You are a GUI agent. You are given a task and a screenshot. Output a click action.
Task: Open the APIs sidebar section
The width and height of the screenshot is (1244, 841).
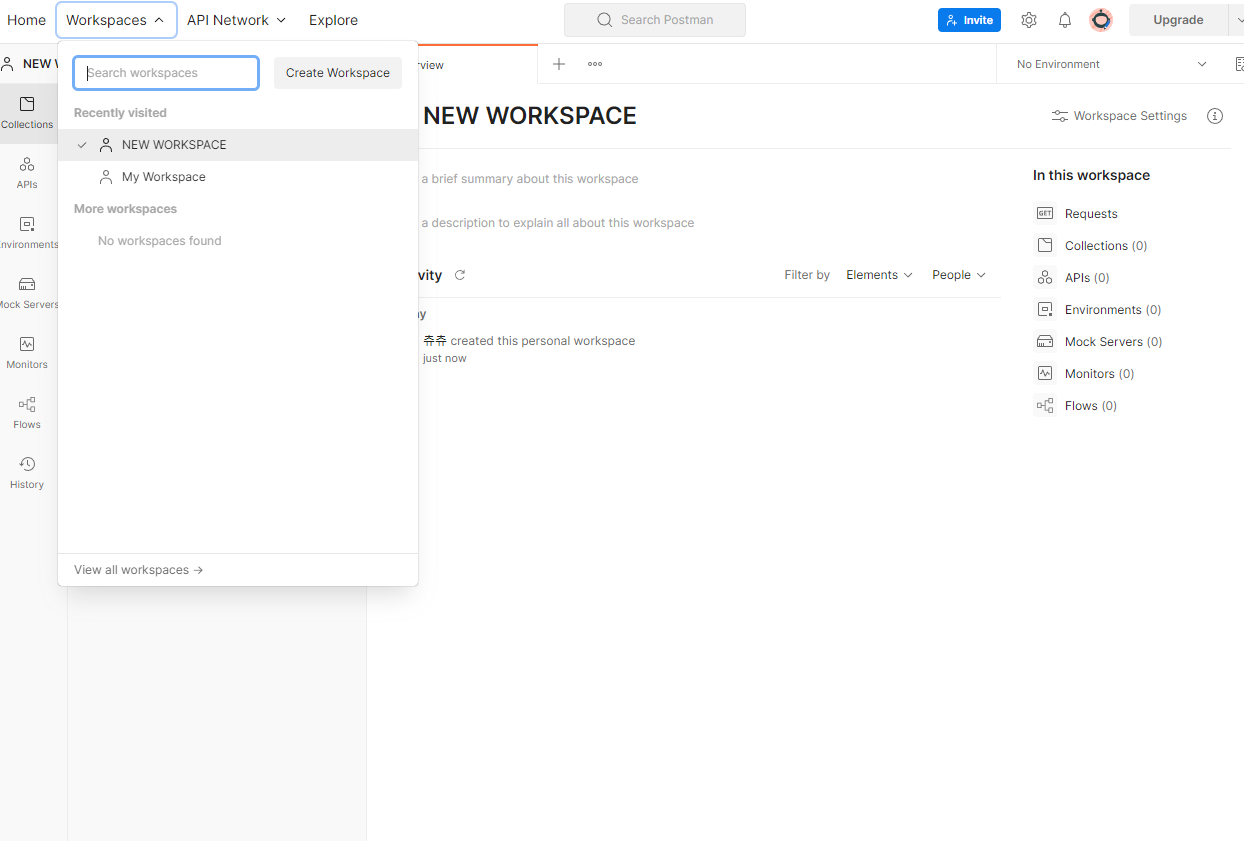tap(27, 172)
